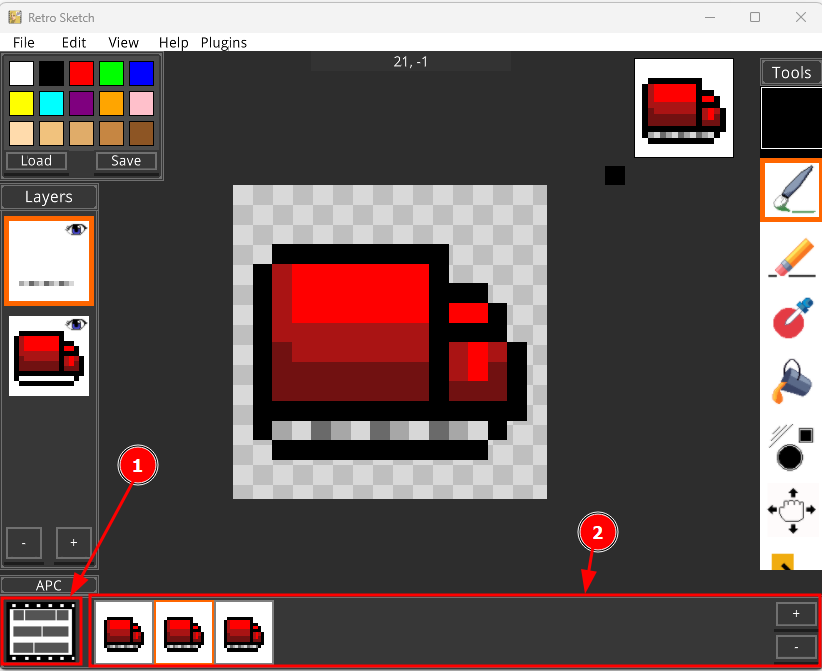Select the paintbrush tool
Screen dimensions: 822x671
791,190
